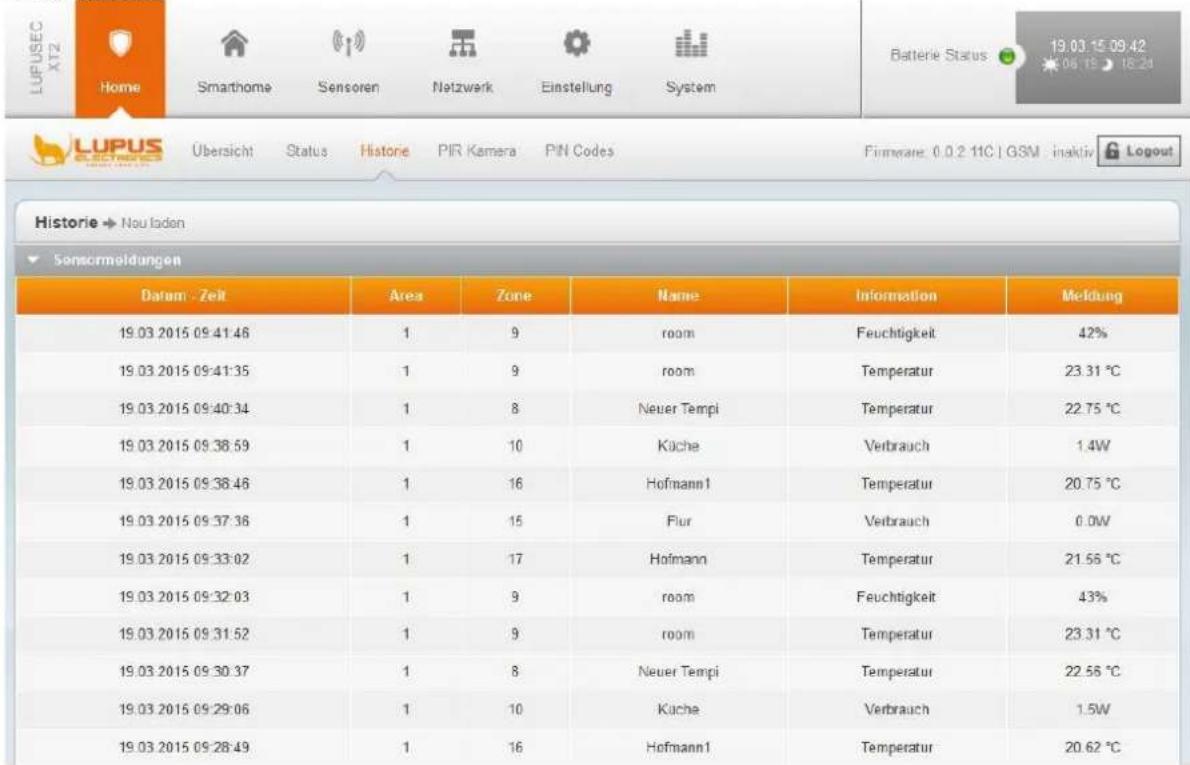Click the 1.5W Verbrauch value
1190x765 pixels.
(1092, 710)
